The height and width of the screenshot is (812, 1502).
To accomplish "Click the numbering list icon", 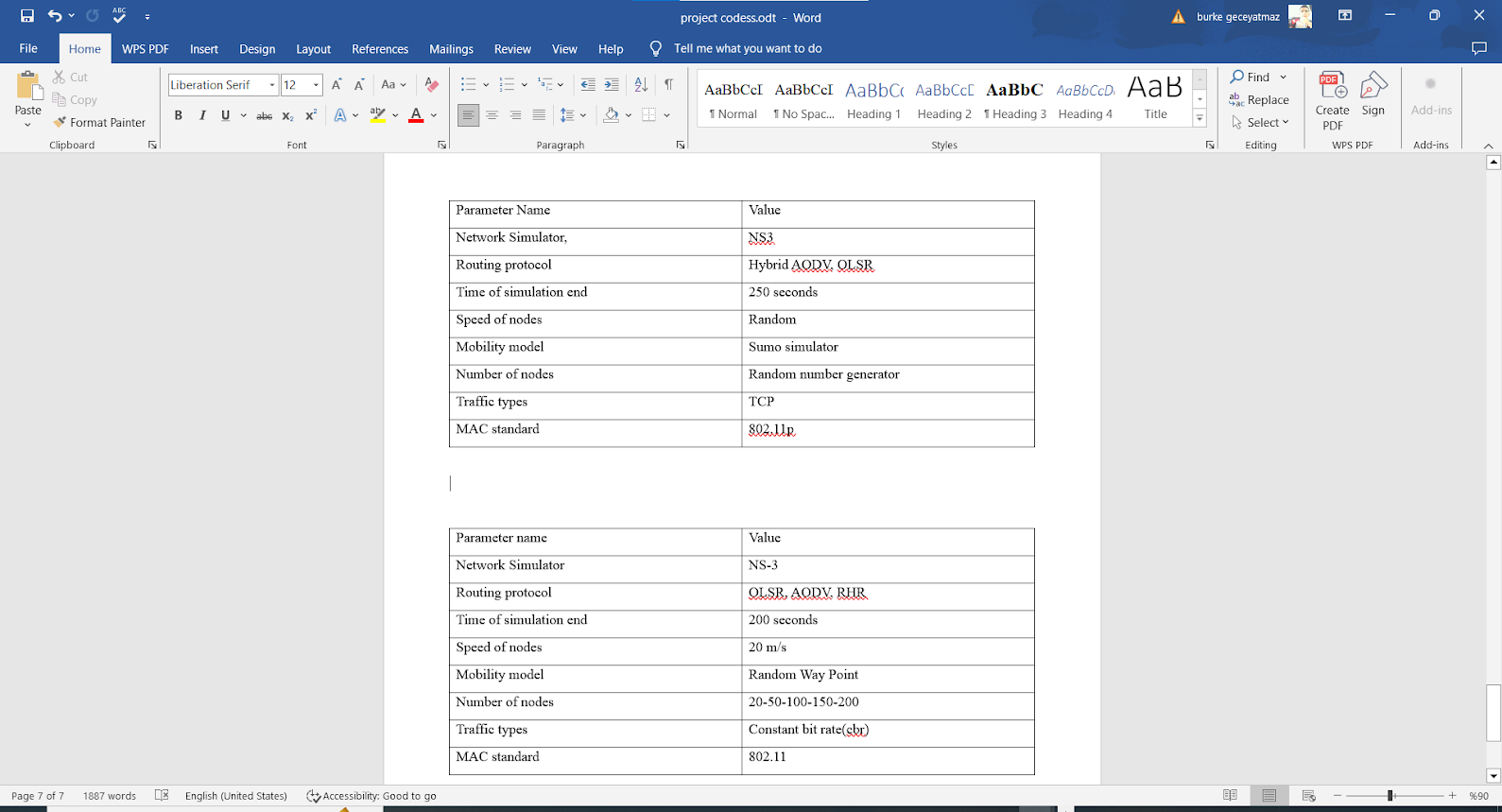I will click(x=507, y=85).
